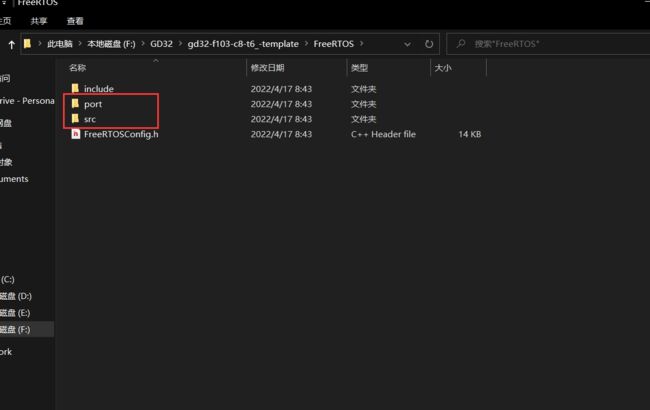The height and width of the screenshot is (410, 650).
Task: Select the src folder icon
Action: point(75,119)
